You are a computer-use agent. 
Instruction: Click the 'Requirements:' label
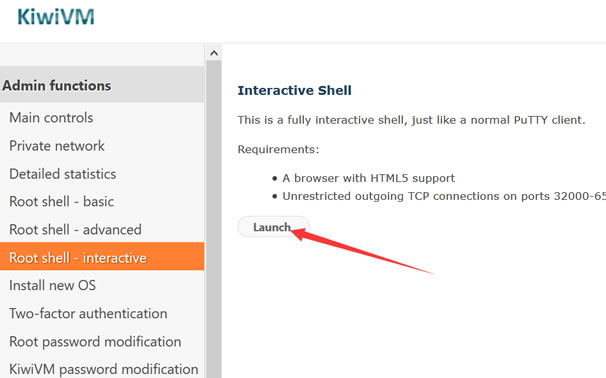pyautogui.click(x=278, y=149)
